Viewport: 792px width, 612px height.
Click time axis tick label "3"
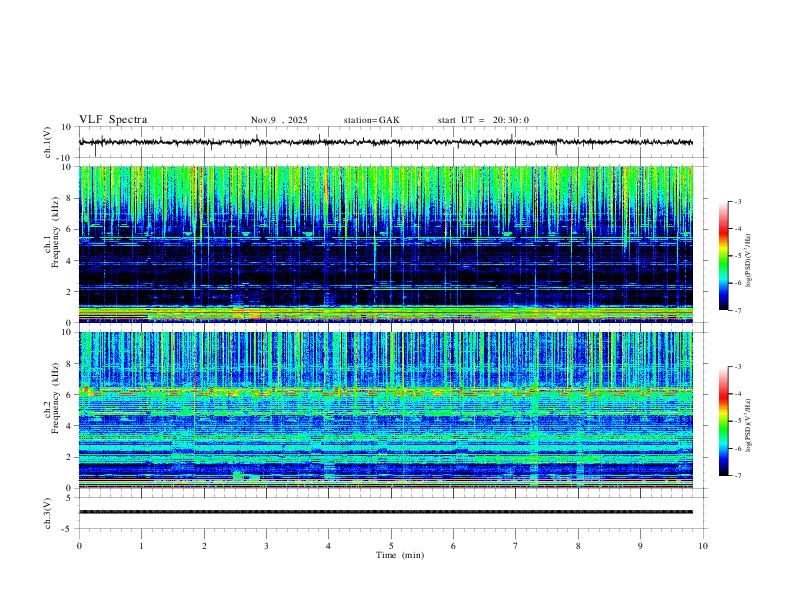click(266, 546)
